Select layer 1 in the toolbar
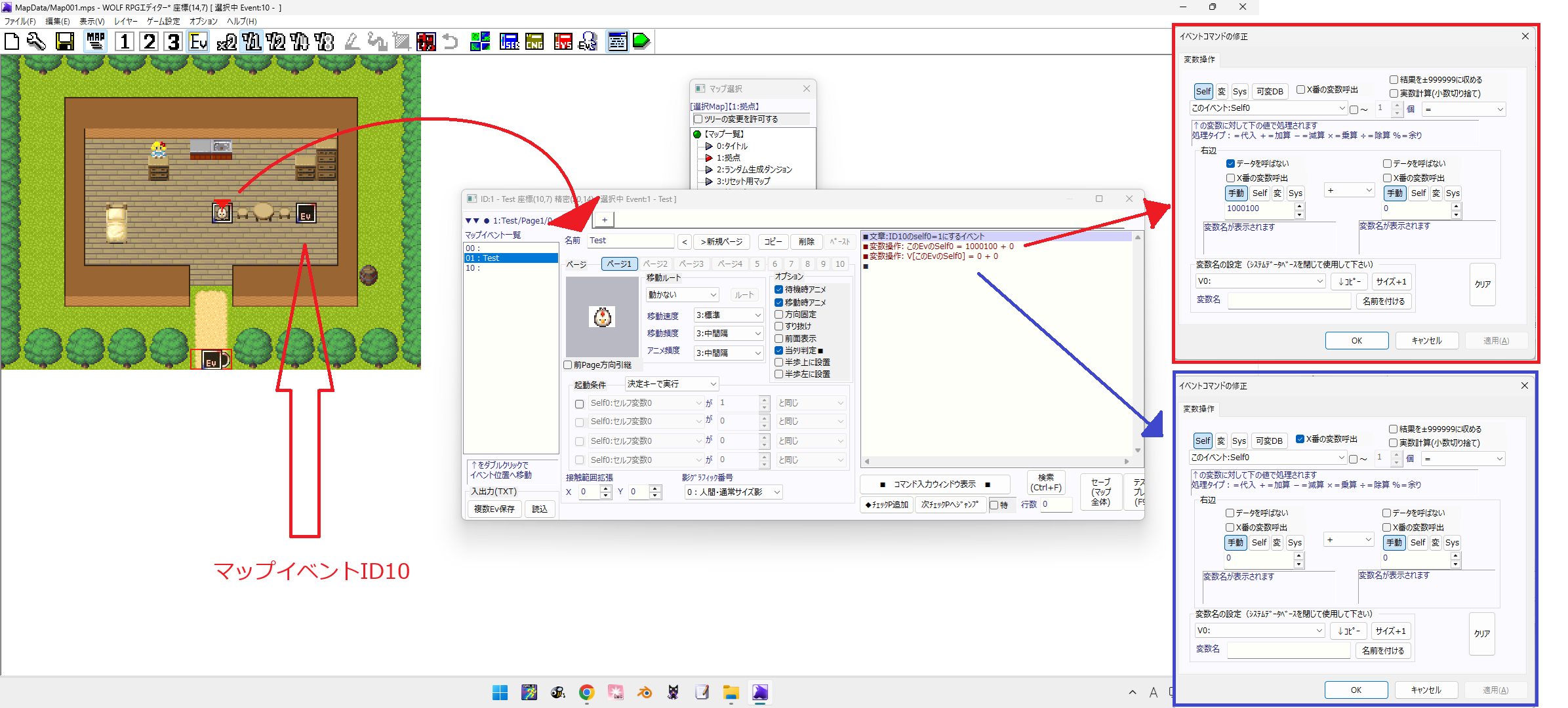The image size is (1568, 708). 125,42
